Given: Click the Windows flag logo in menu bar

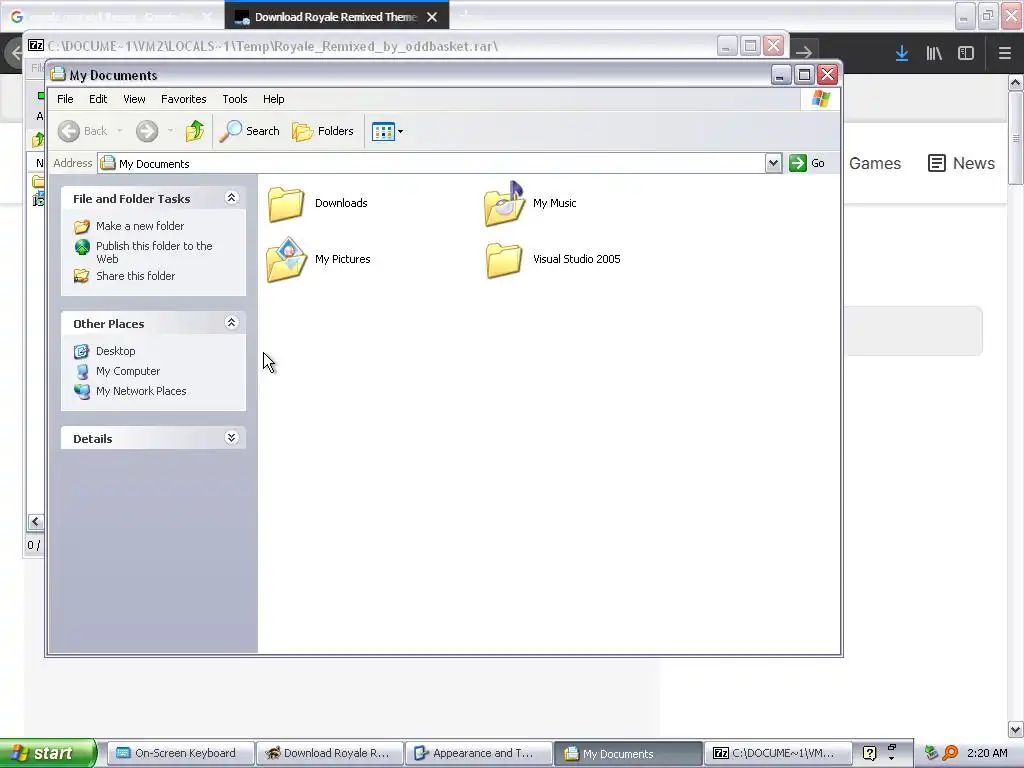Looking at the screenshot, I should click(x=820, y=99).
